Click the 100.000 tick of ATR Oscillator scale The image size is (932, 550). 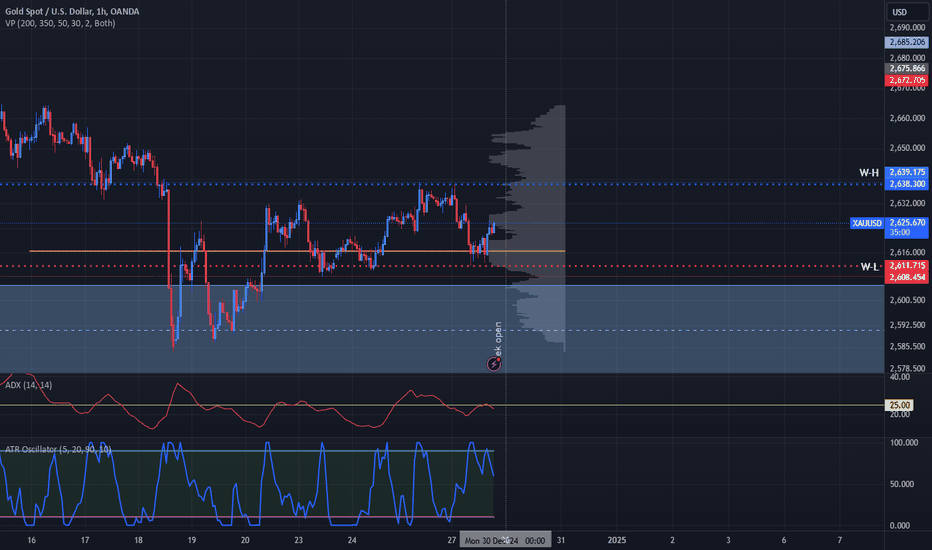[x=903, y=442]
